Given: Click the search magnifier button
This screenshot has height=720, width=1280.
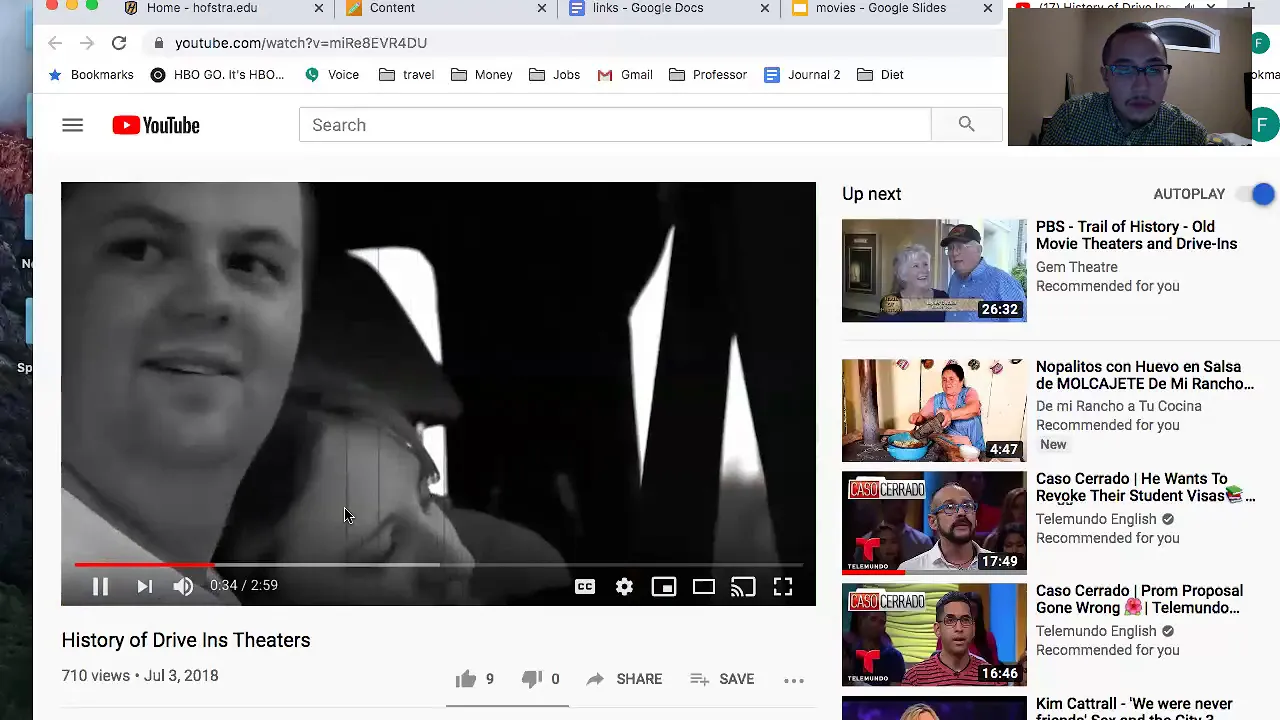Looking at the screenshot, I should click(x=966, y=124).
